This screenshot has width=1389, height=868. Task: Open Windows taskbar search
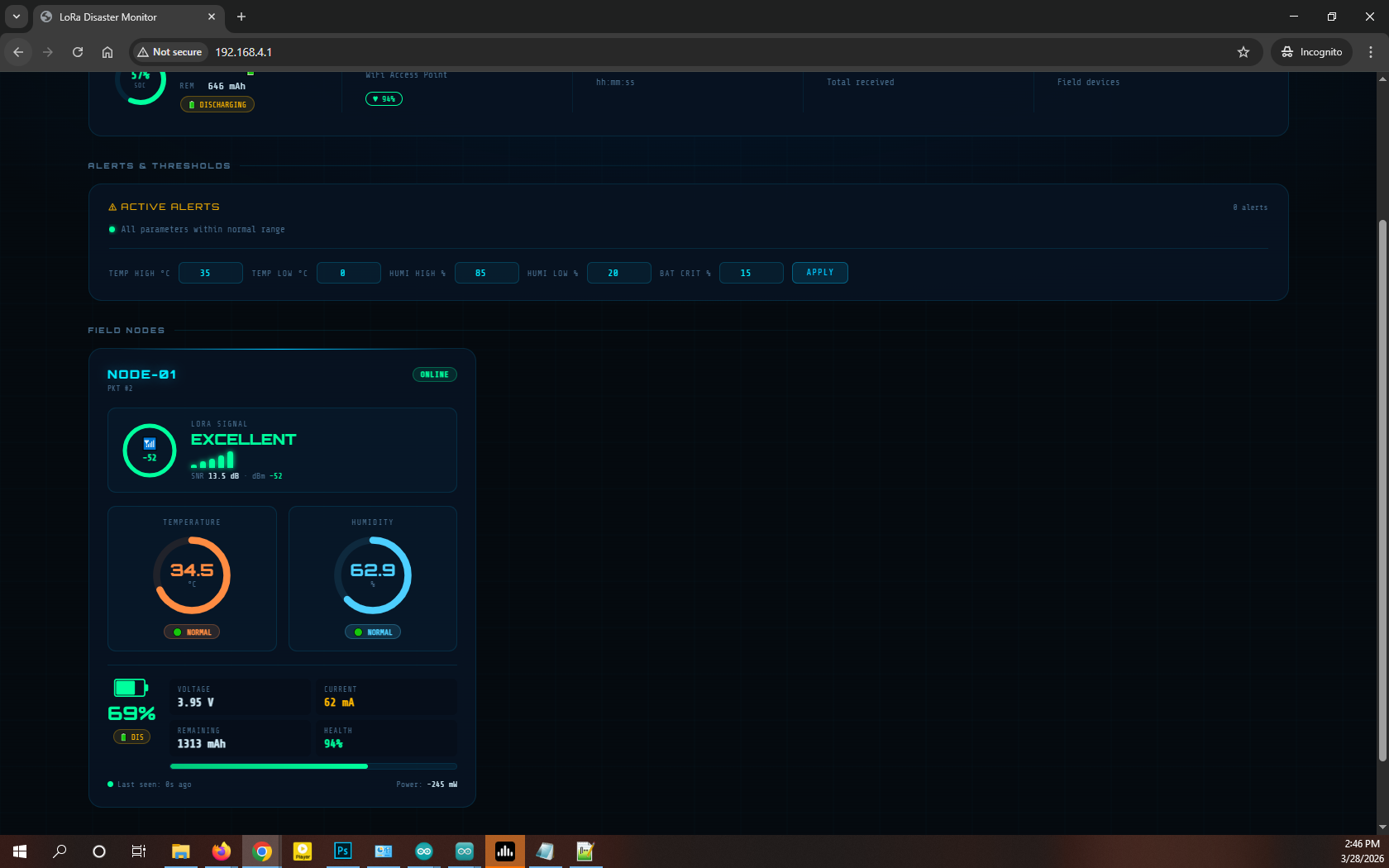pos(60,851)
